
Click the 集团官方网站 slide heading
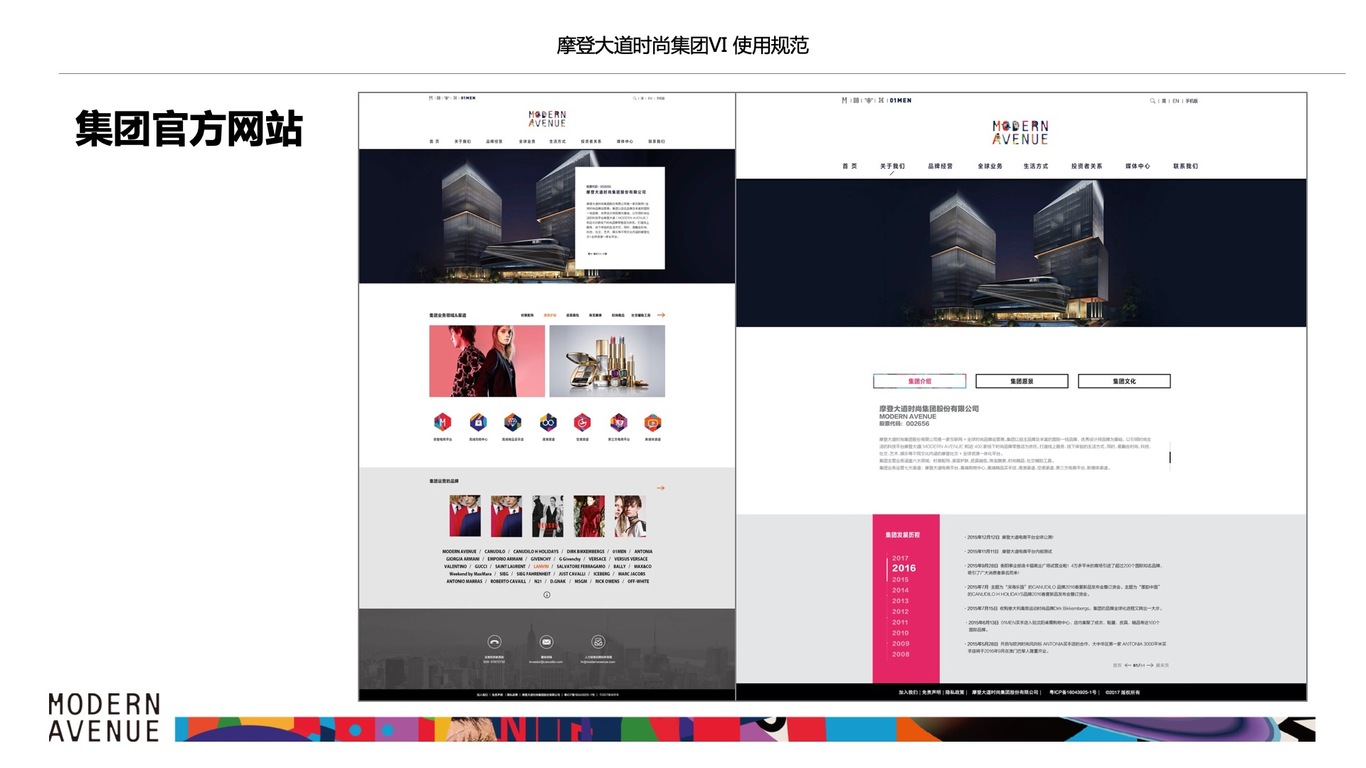(x=189, y=129)
